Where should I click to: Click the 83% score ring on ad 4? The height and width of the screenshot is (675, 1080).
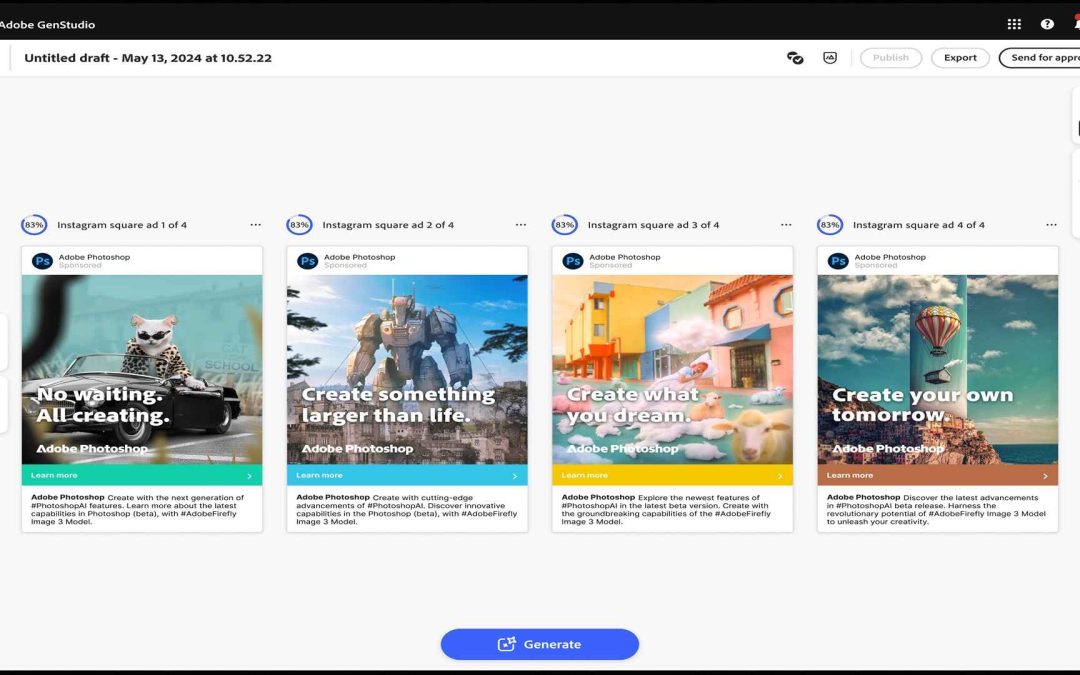[829, 225]
